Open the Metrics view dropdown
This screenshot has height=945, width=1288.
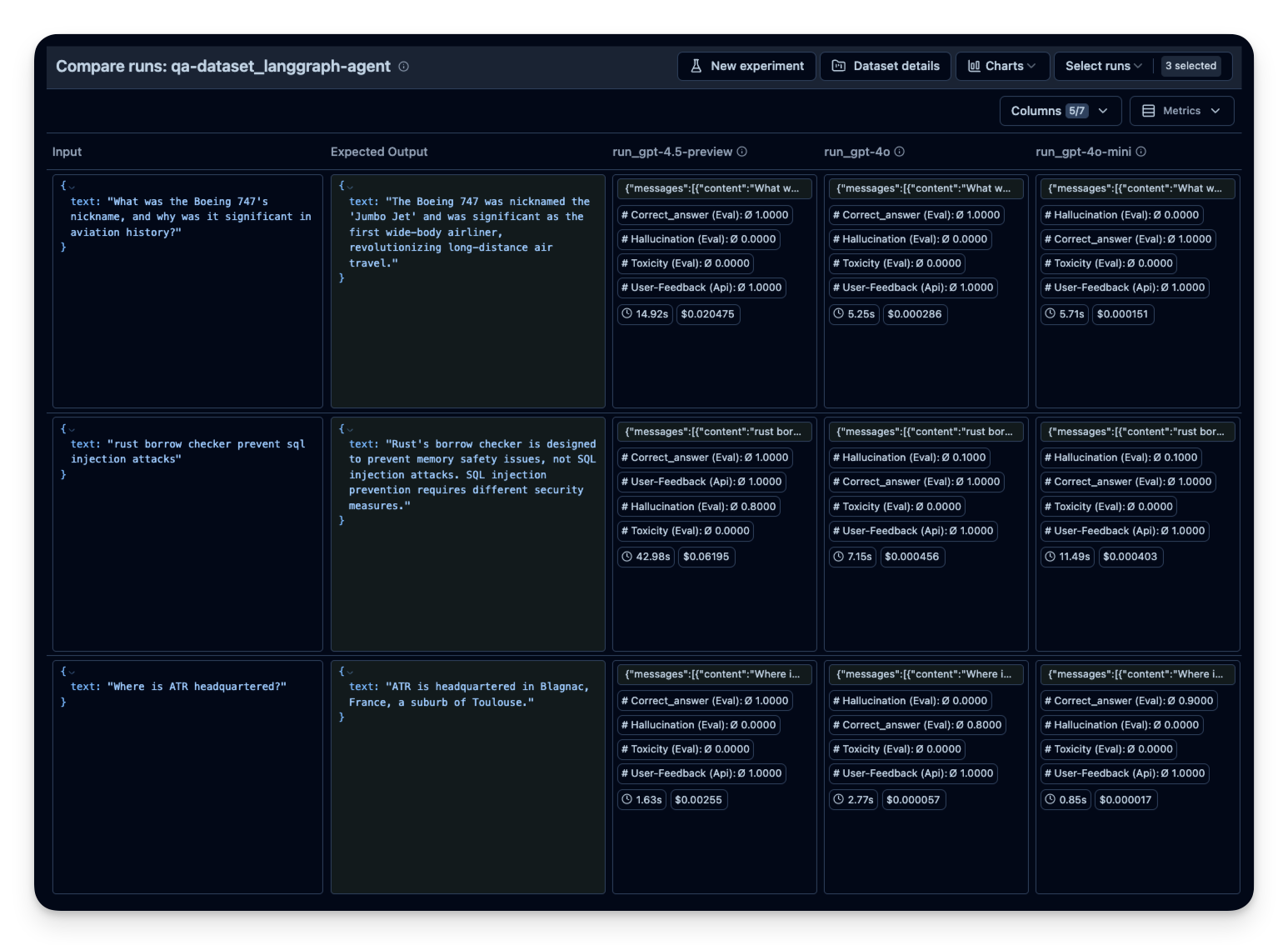[x=1181, y=111]
